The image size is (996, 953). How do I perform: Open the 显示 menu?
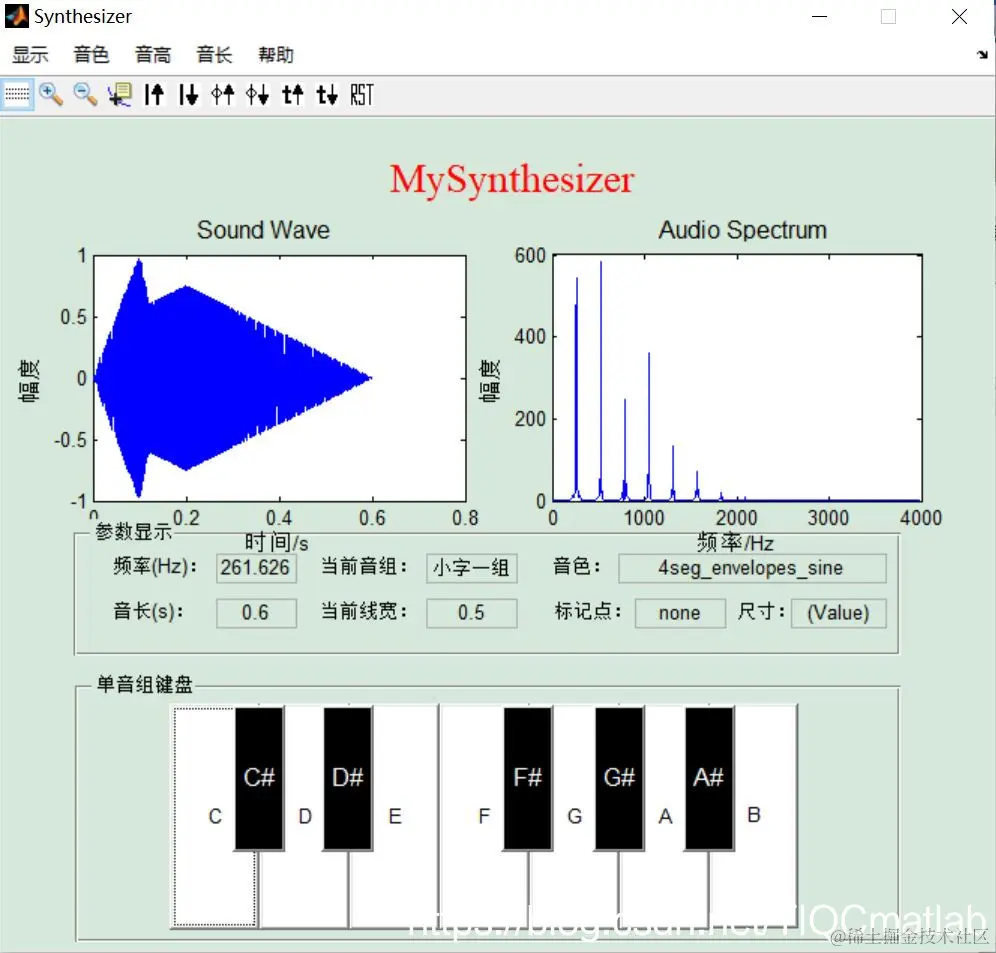pyautogui.click(x=30, y=55)
